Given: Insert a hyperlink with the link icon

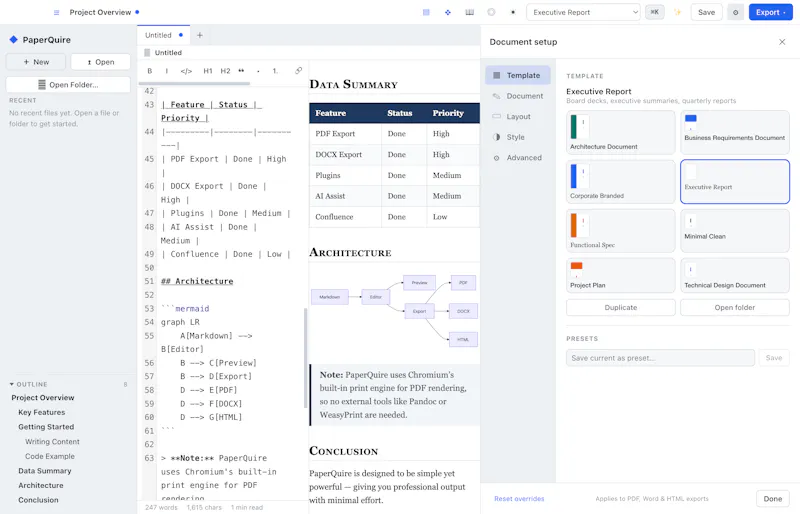Looking at the screenshot, I should pos(298,71).
